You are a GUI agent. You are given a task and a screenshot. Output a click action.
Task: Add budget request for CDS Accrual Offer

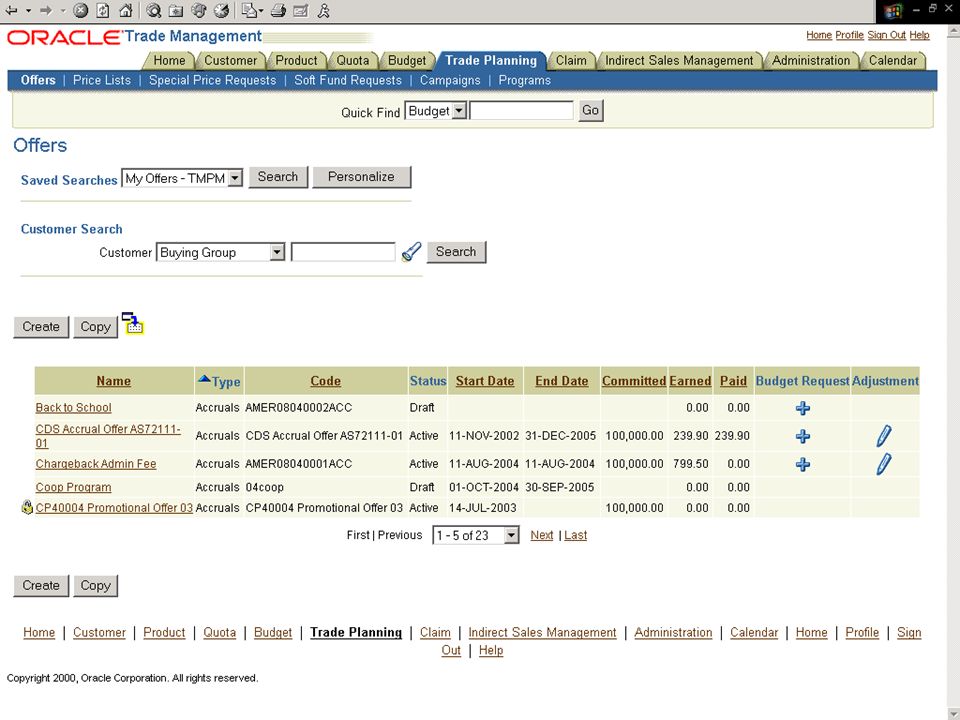tap(803, 436)
